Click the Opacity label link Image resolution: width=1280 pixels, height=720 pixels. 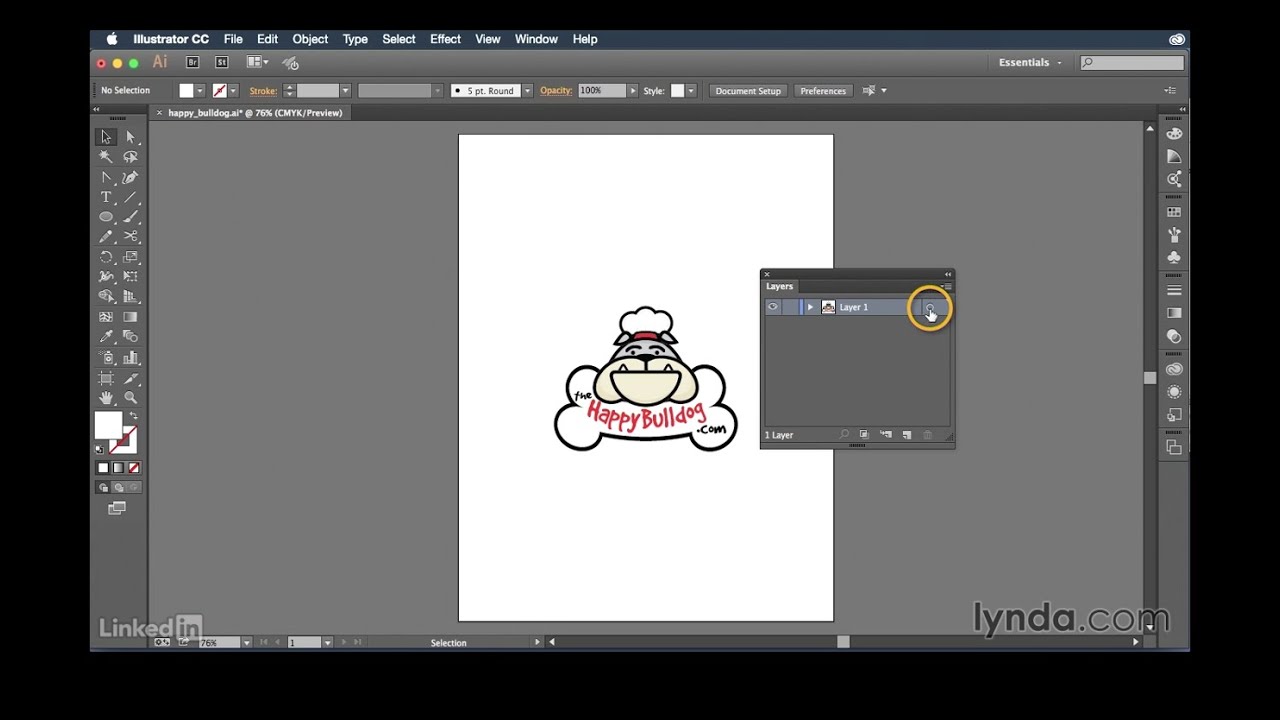(556, 91)
